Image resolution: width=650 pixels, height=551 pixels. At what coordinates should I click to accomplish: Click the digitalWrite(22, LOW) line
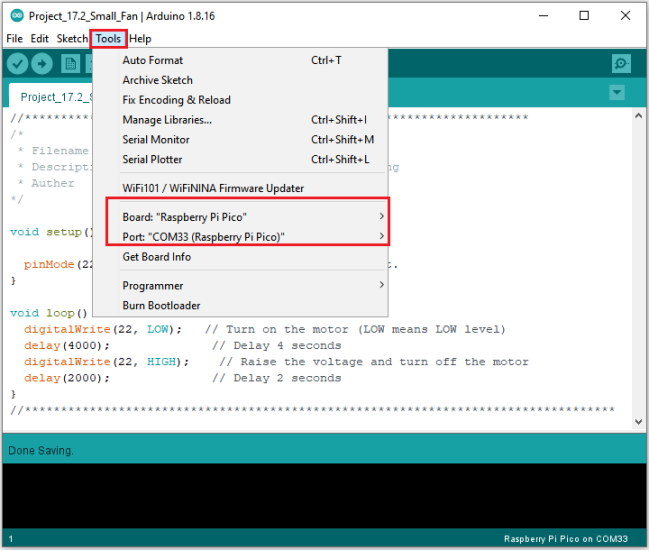pos(103,329)
